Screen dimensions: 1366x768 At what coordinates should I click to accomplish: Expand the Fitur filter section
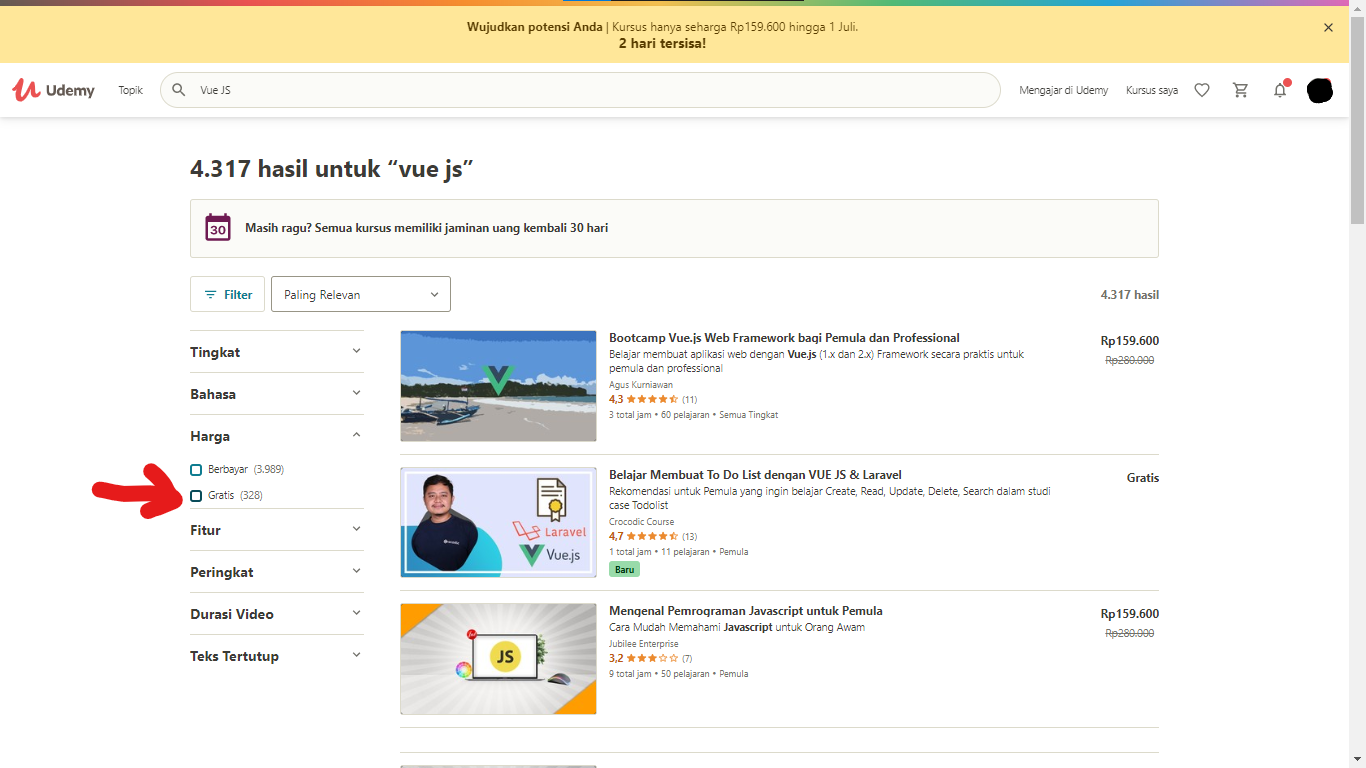277,530
